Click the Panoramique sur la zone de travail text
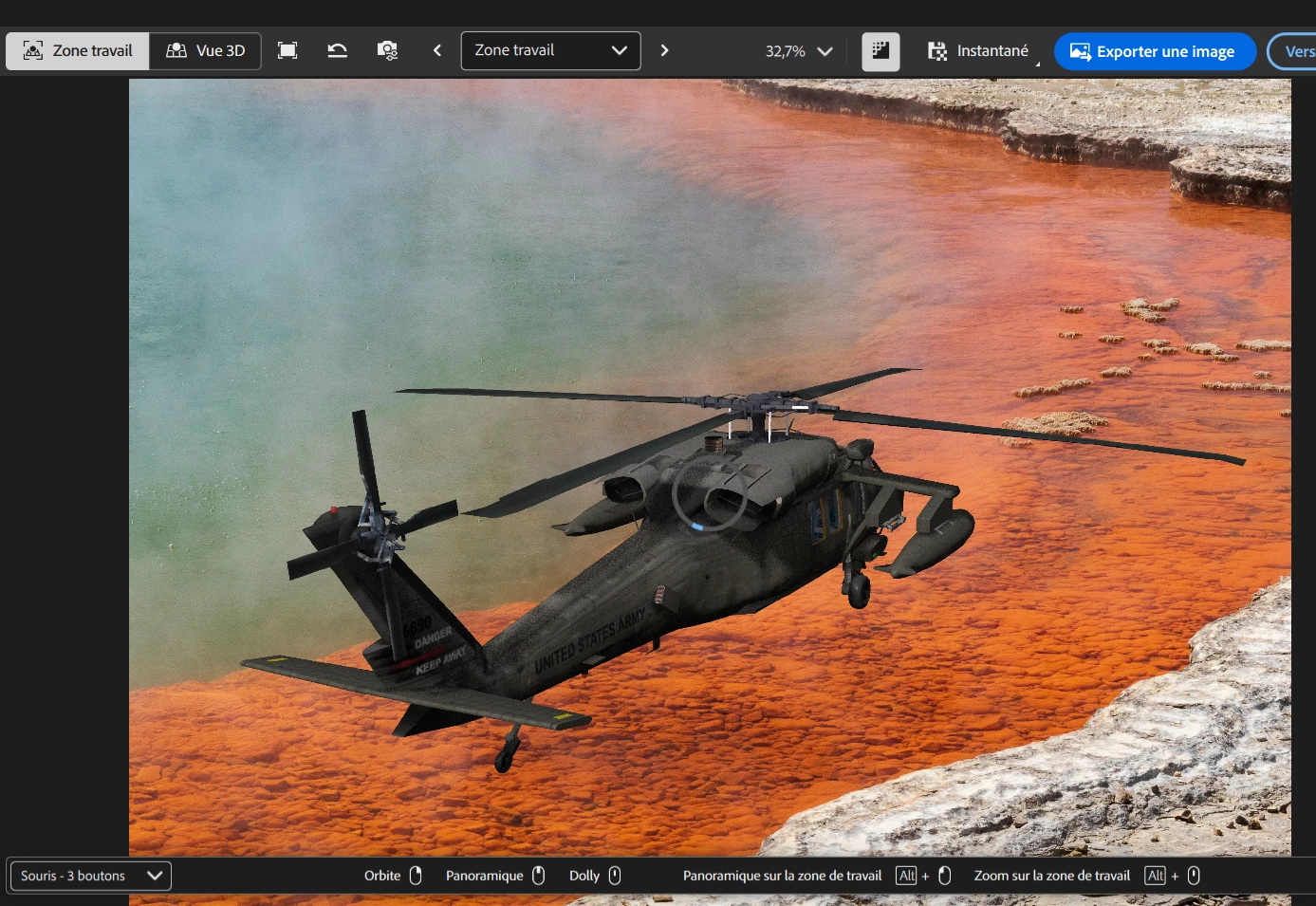 click(x=782, y=876)
